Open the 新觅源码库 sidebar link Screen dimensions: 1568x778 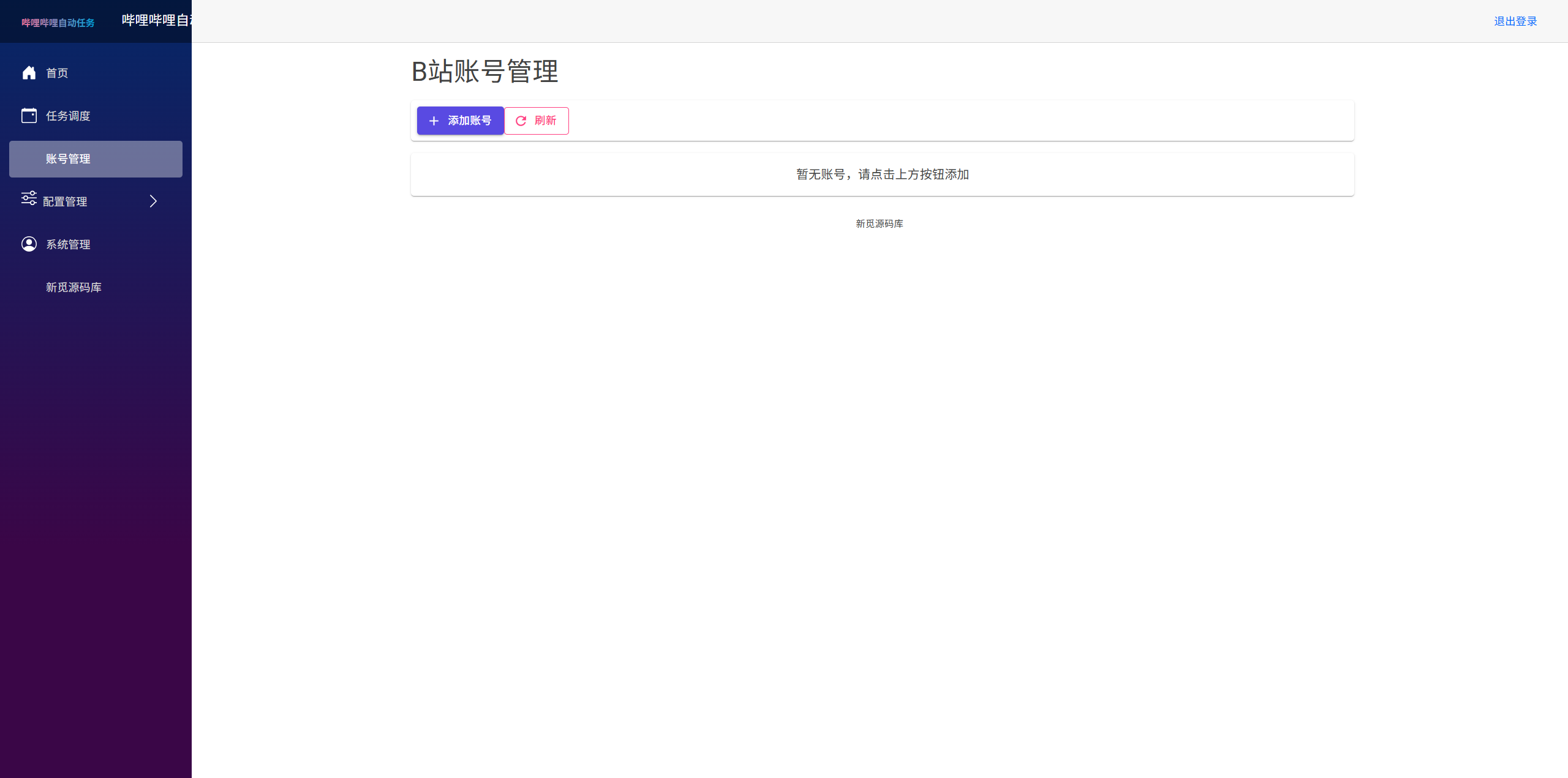pos(73,286)
